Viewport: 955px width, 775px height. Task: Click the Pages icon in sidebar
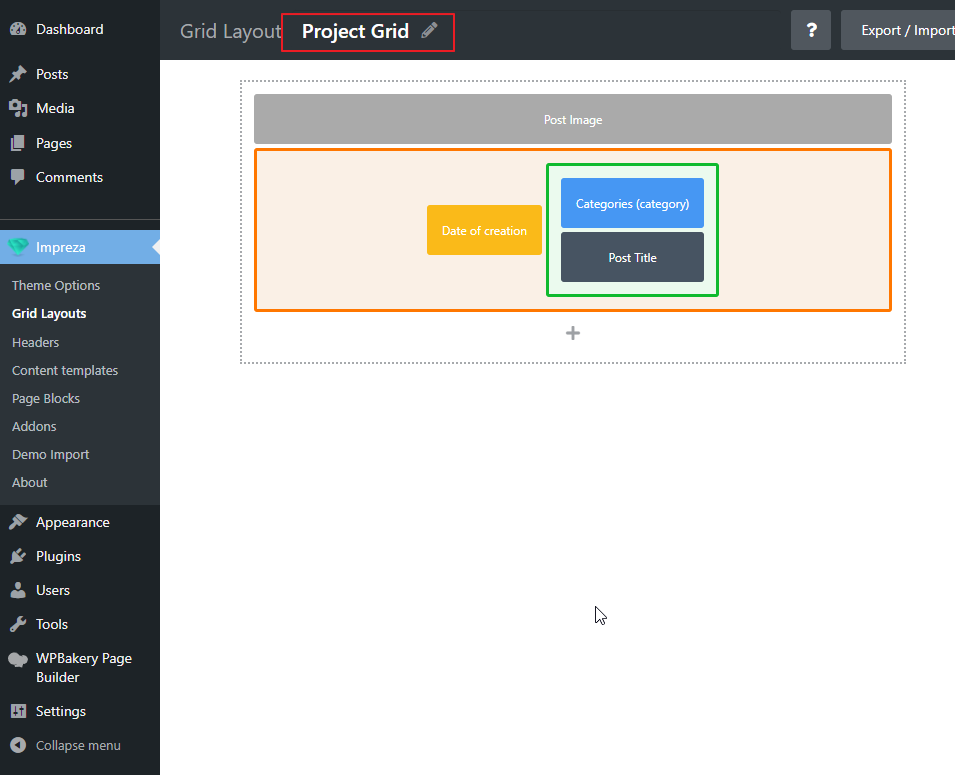click(18, 143)
